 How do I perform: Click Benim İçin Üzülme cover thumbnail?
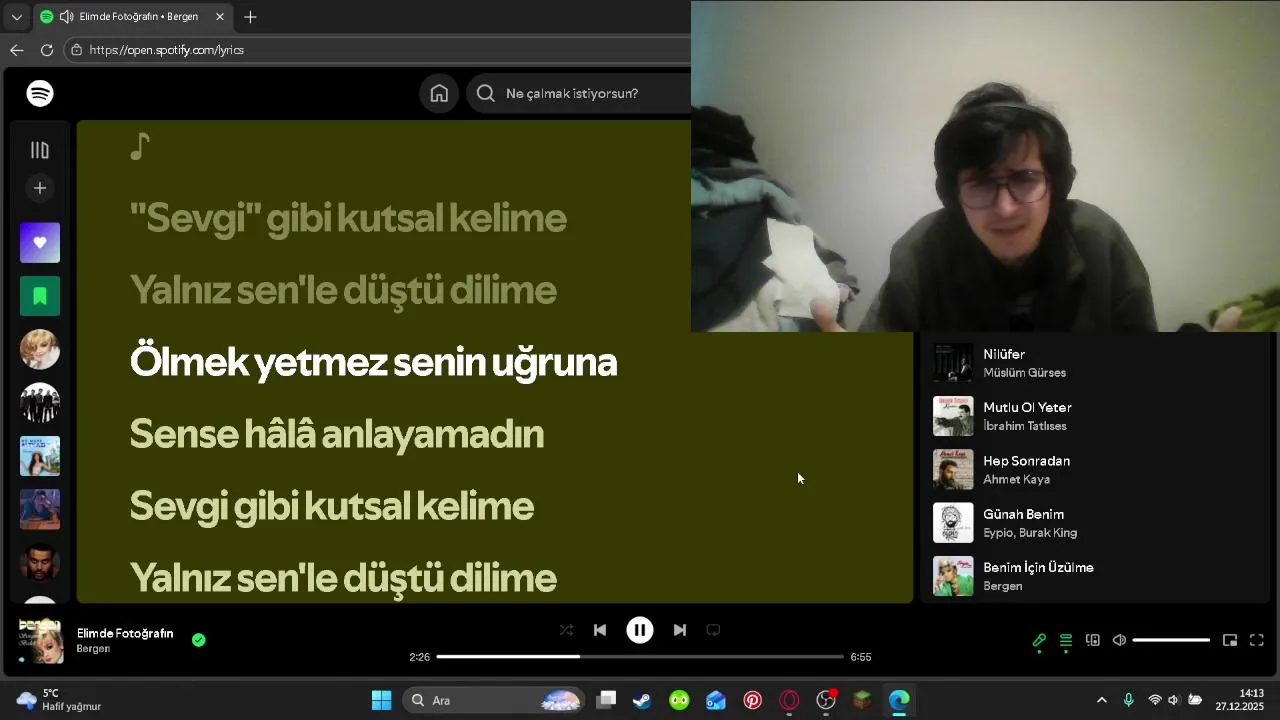point(953,576)
